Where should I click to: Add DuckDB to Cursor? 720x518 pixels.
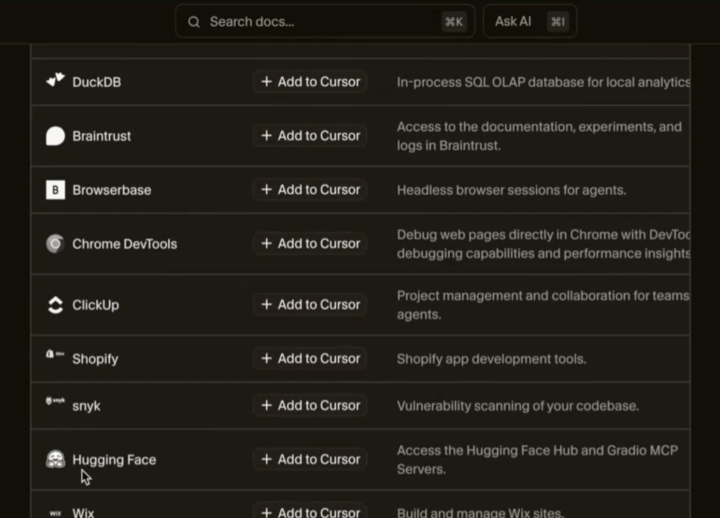coord(310,82)
